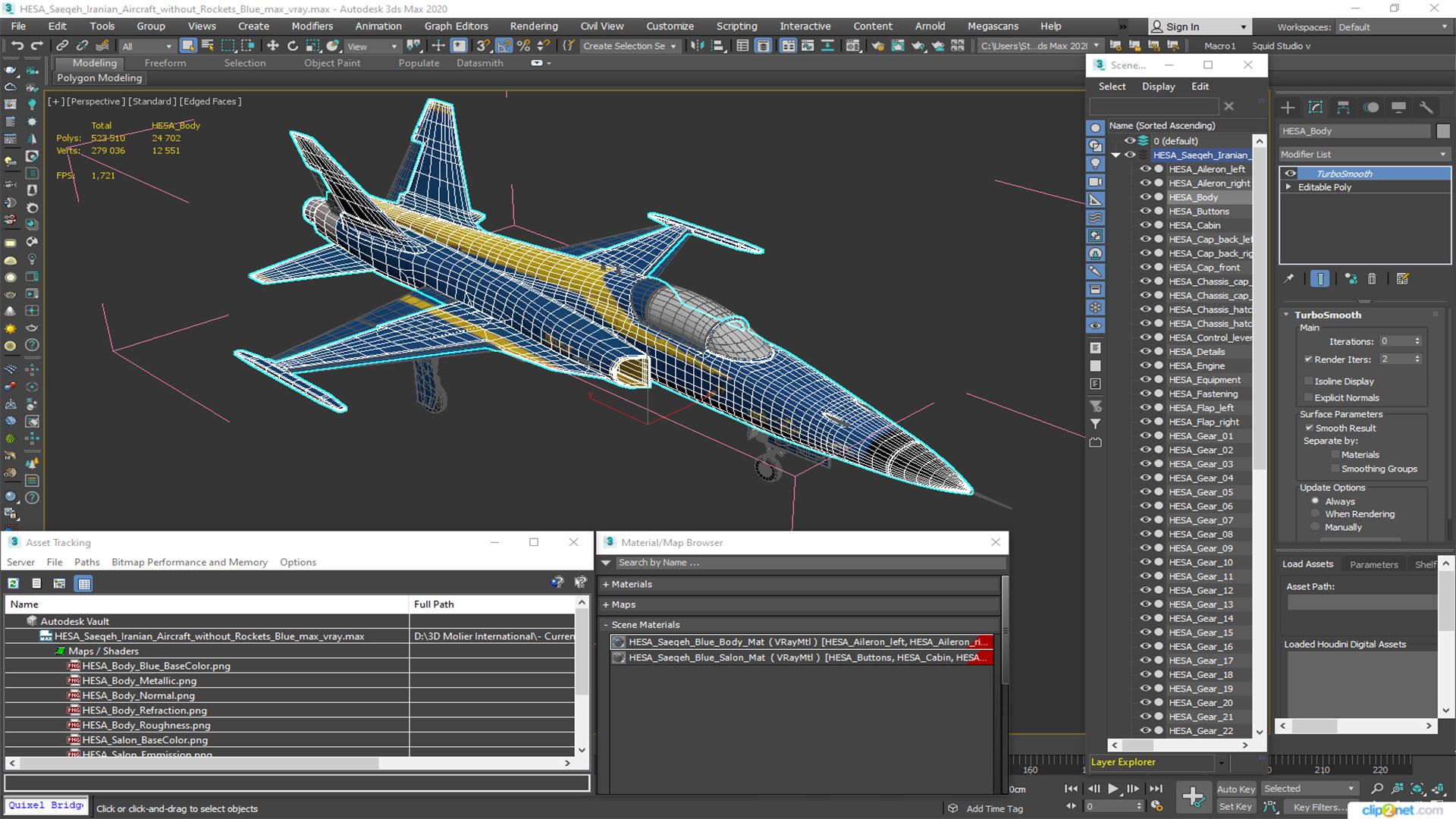Toggle Show End Result in modifier stack

(1320, 279)
